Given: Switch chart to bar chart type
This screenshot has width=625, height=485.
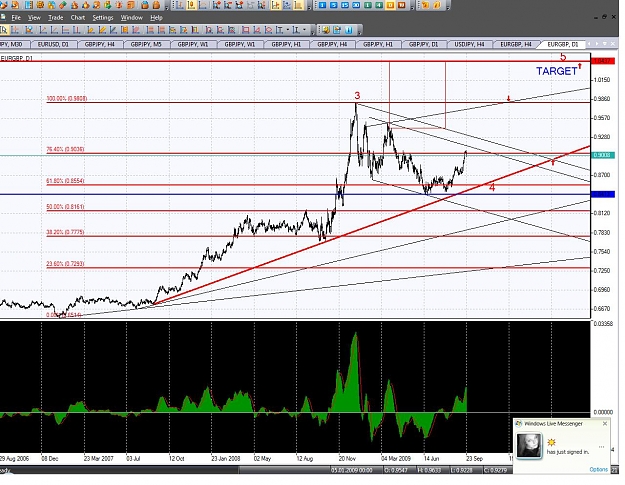Looking at the screenshot, I should coord(180,5).
